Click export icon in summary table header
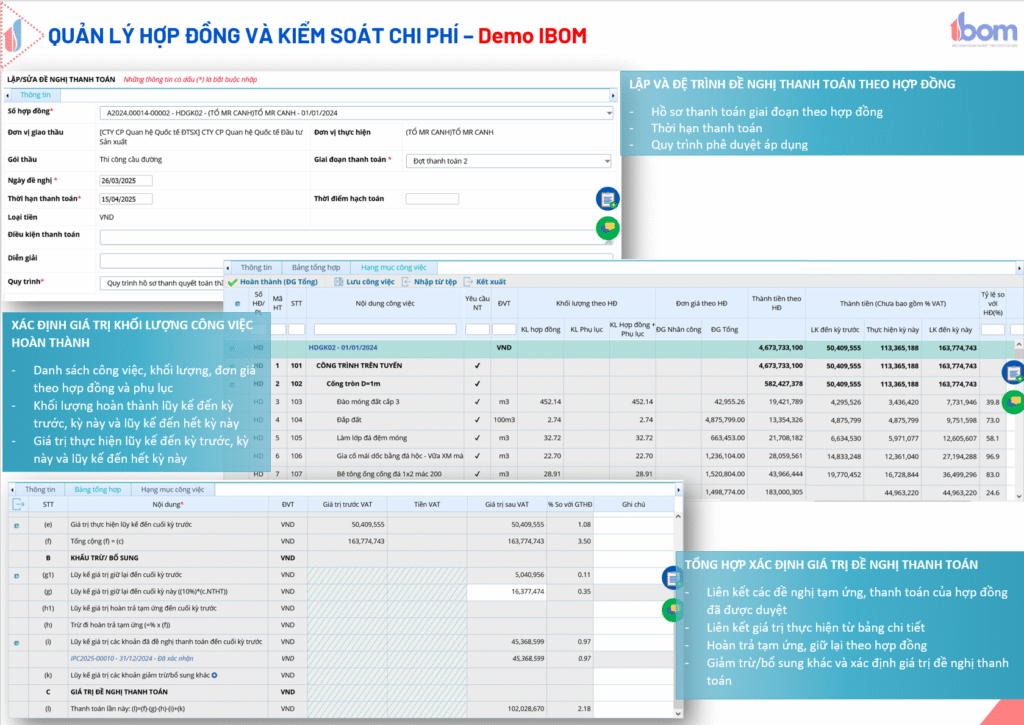Viewport: 1024px width, 725px height. click(18, 505)
